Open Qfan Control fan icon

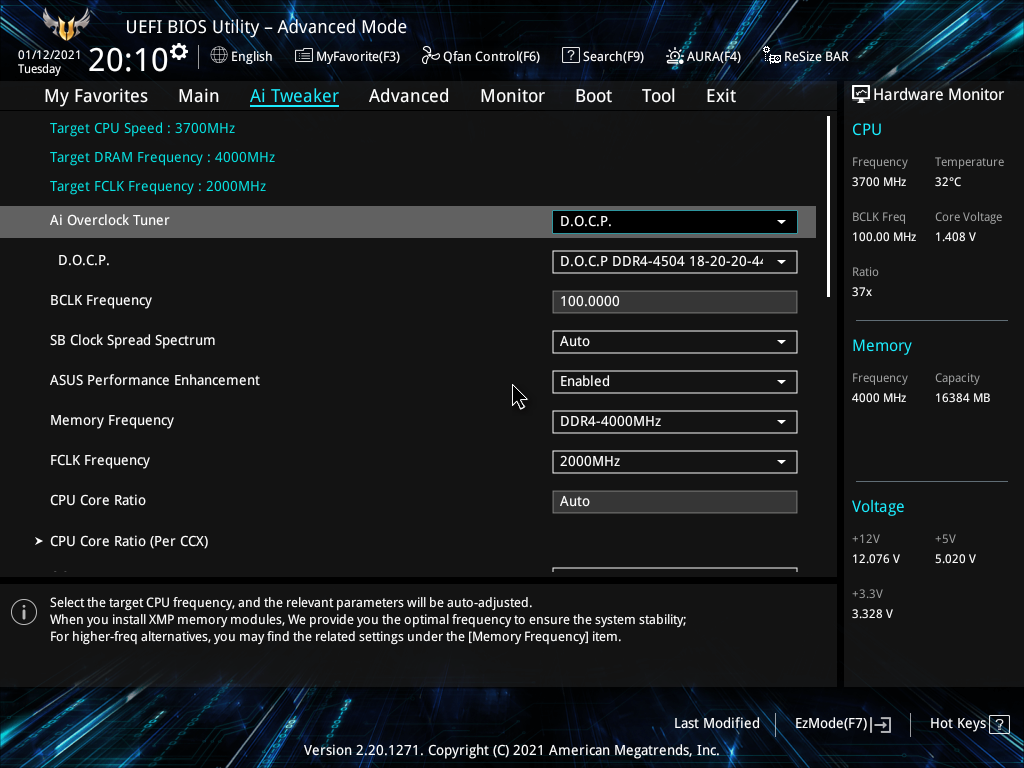coord(430,56)
